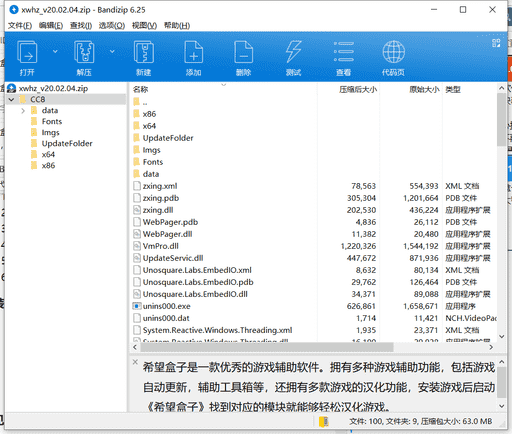
Task: Click the status bar archive icon
Action: (324, 421)
